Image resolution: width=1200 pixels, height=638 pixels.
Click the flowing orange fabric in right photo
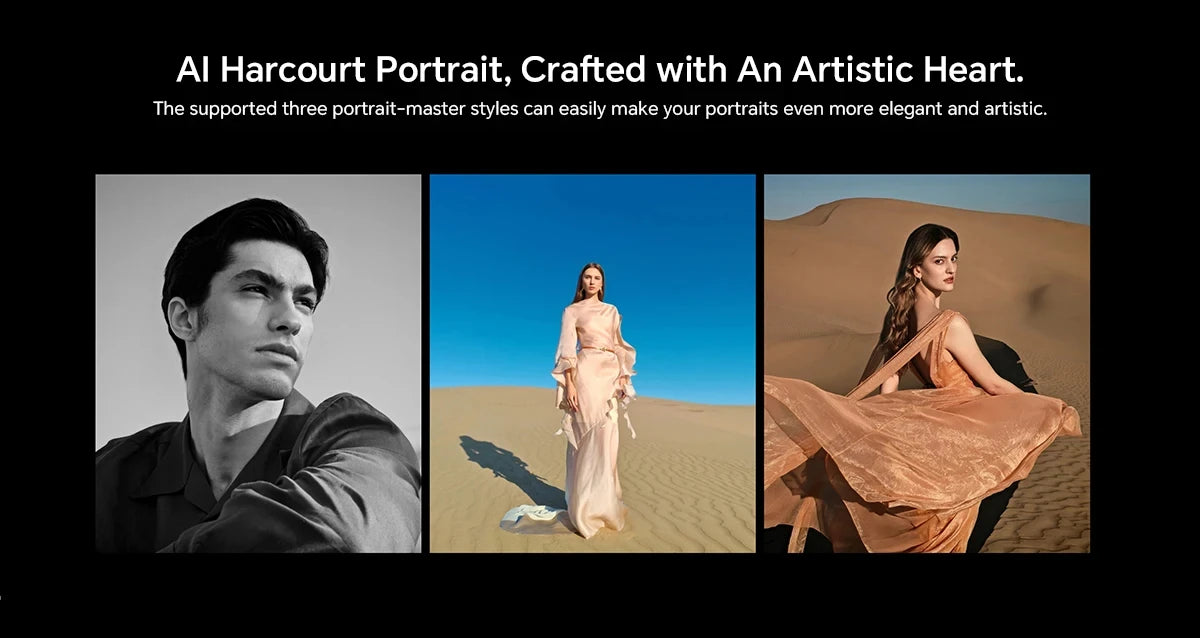(900, 440)
